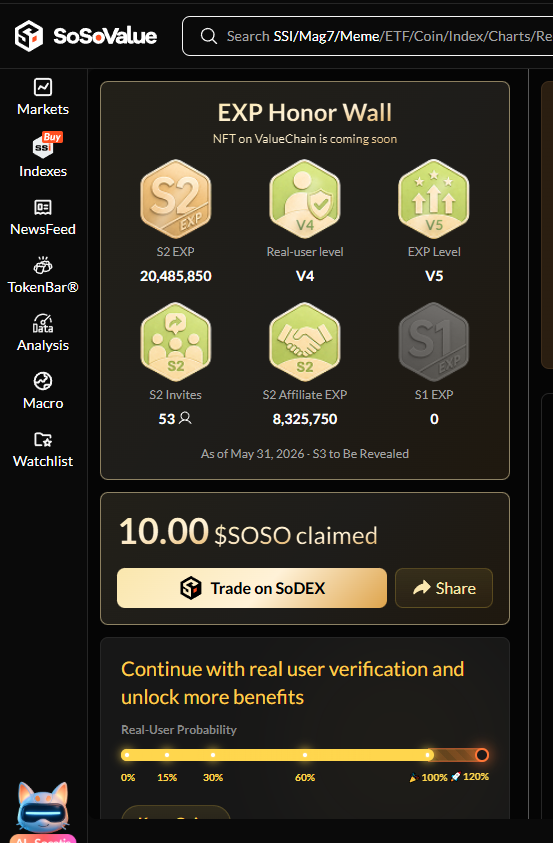Click the S2 EXP gold badge
The width and height of the screenshot is (553, 843).
(x=176, y=199)
